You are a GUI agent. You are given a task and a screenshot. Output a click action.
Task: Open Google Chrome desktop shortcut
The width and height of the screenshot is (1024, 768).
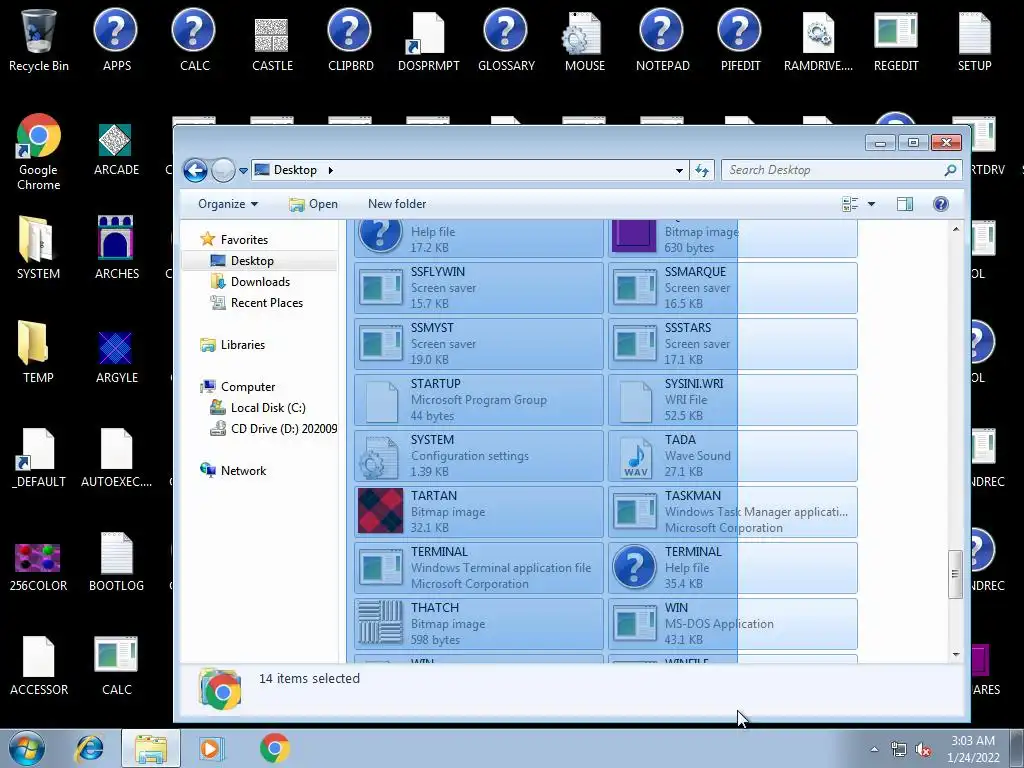(x=39, y=152)
